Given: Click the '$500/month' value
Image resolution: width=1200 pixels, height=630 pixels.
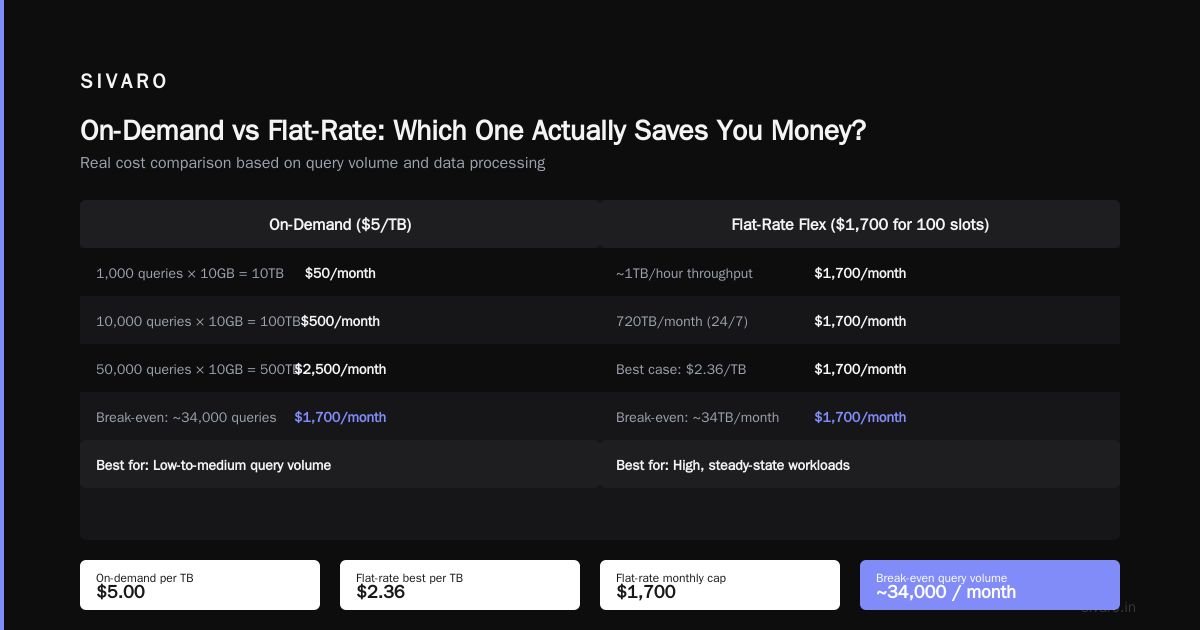Looking at the screenshot, I should click(x=340, y=321).
